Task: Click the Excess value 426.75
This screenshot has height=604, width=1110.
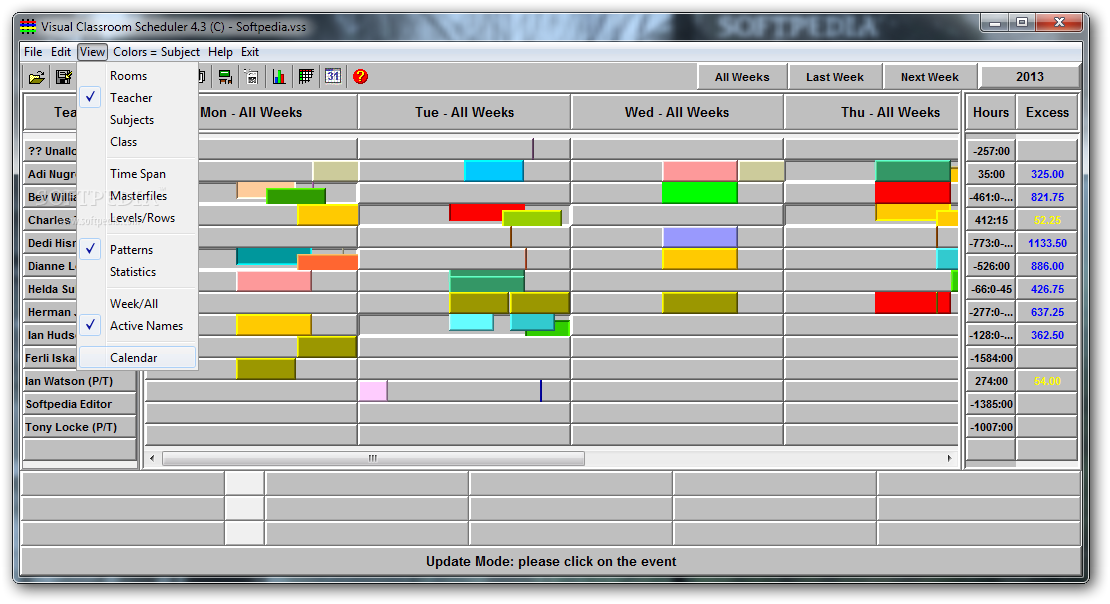Action: pyautogui.click(x=1047, y=289)
